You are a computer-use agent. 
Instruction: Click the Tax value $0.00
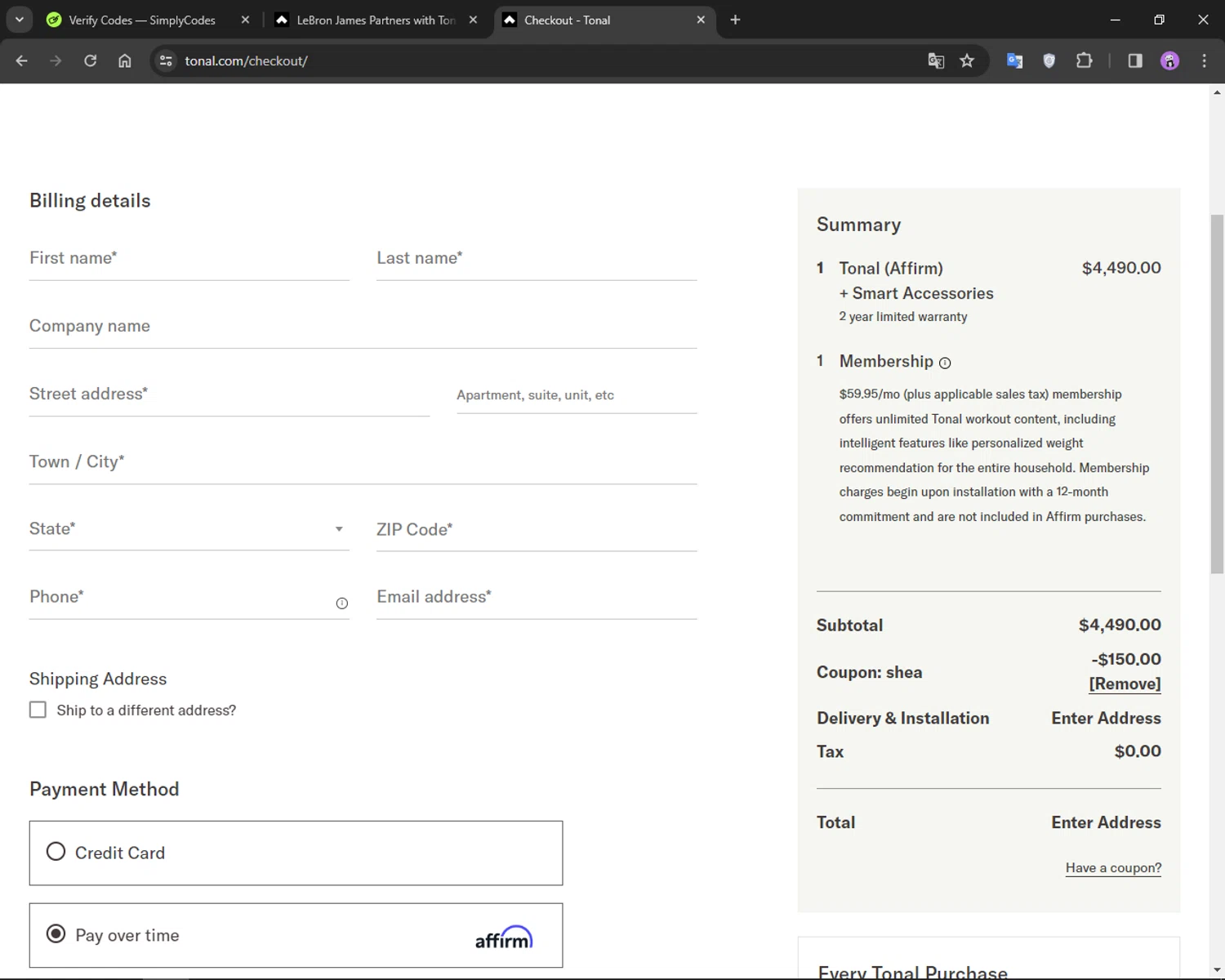pos(1138,751)
